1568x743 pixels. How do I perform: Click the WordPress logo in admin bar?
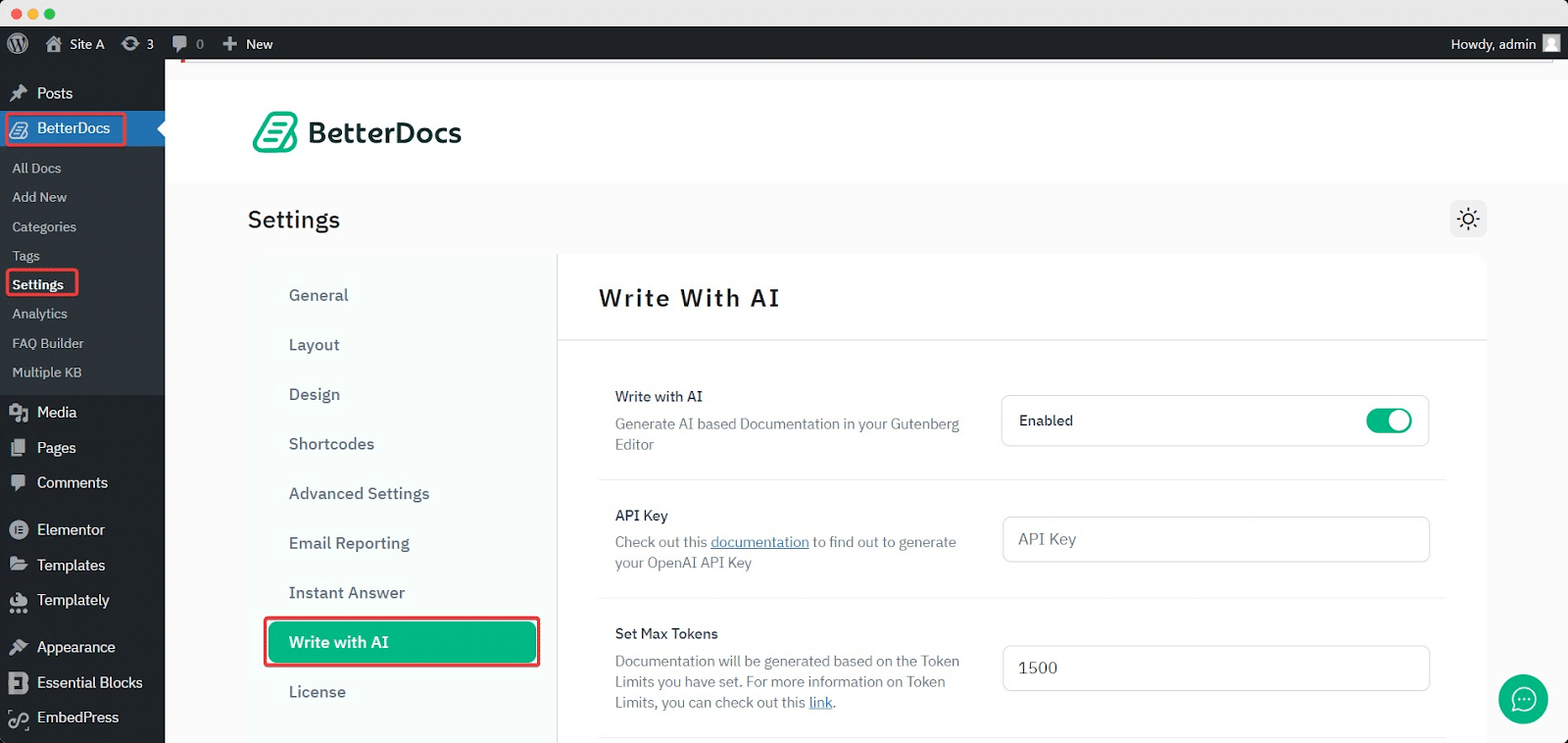point(17,43)
